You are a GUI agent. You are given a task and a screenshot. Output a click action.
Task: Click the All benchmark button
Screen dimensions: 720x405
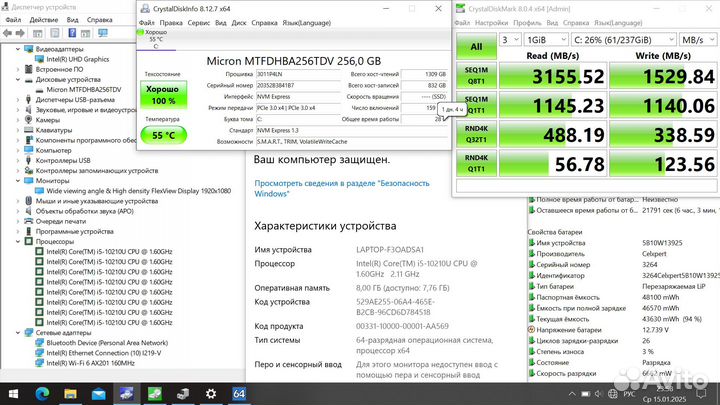[x=476, y=46]
